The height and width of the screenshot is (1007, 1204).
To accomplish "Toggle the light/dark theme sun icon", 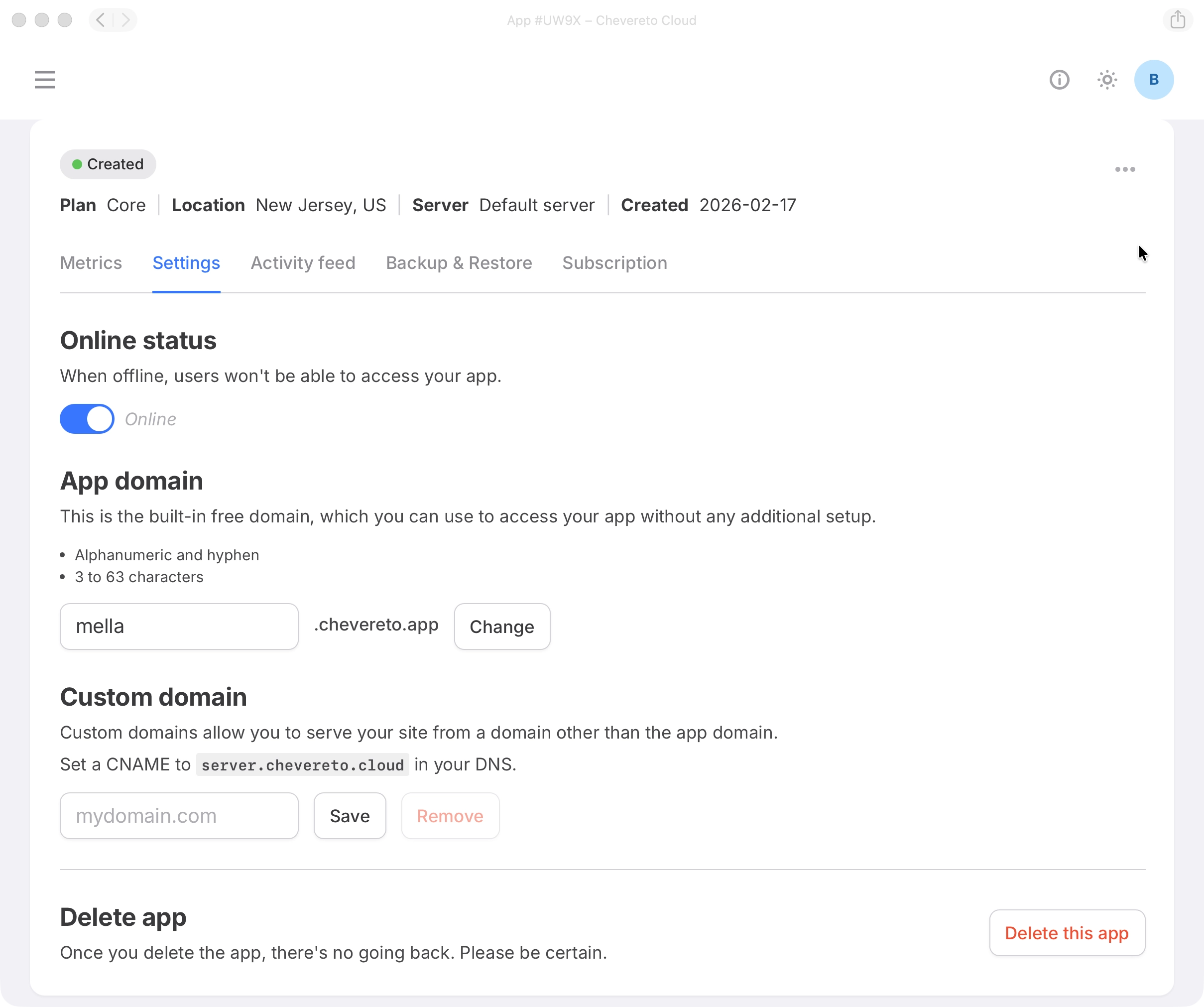I will (x=1106, y=80).
